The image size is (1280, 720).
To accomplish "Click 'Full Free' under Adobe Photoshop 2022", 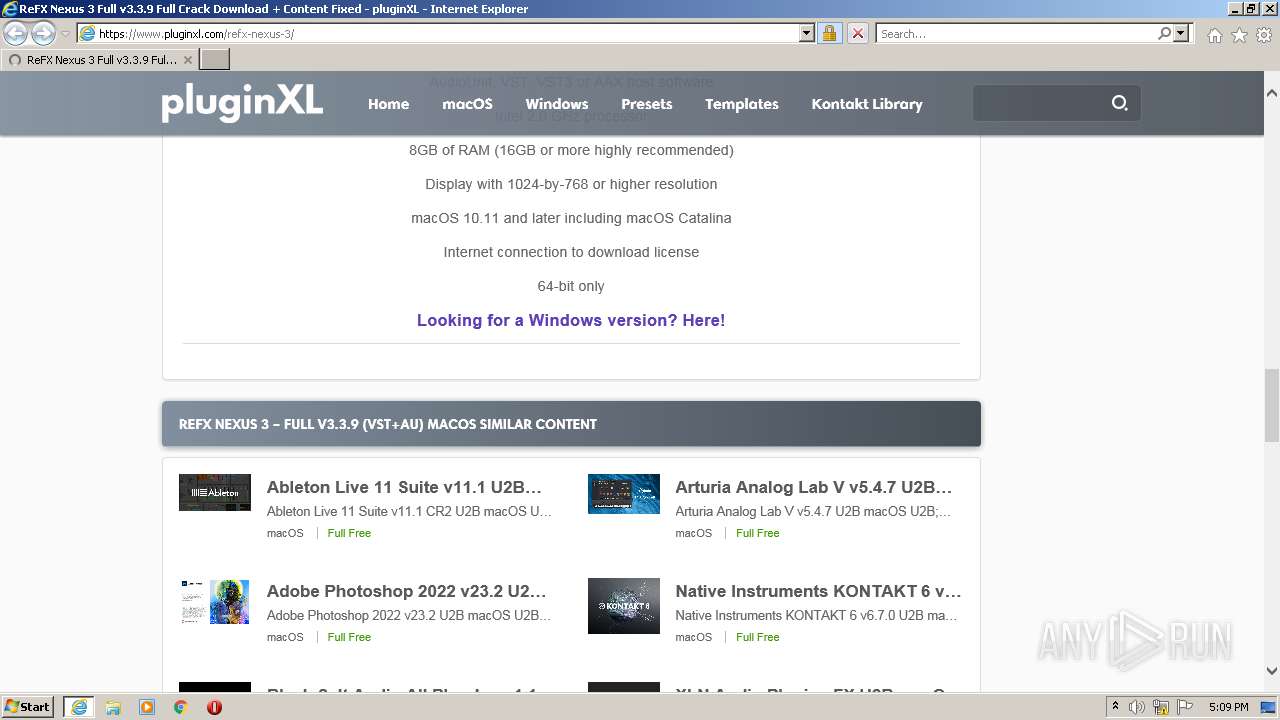I will coord(349,637).
